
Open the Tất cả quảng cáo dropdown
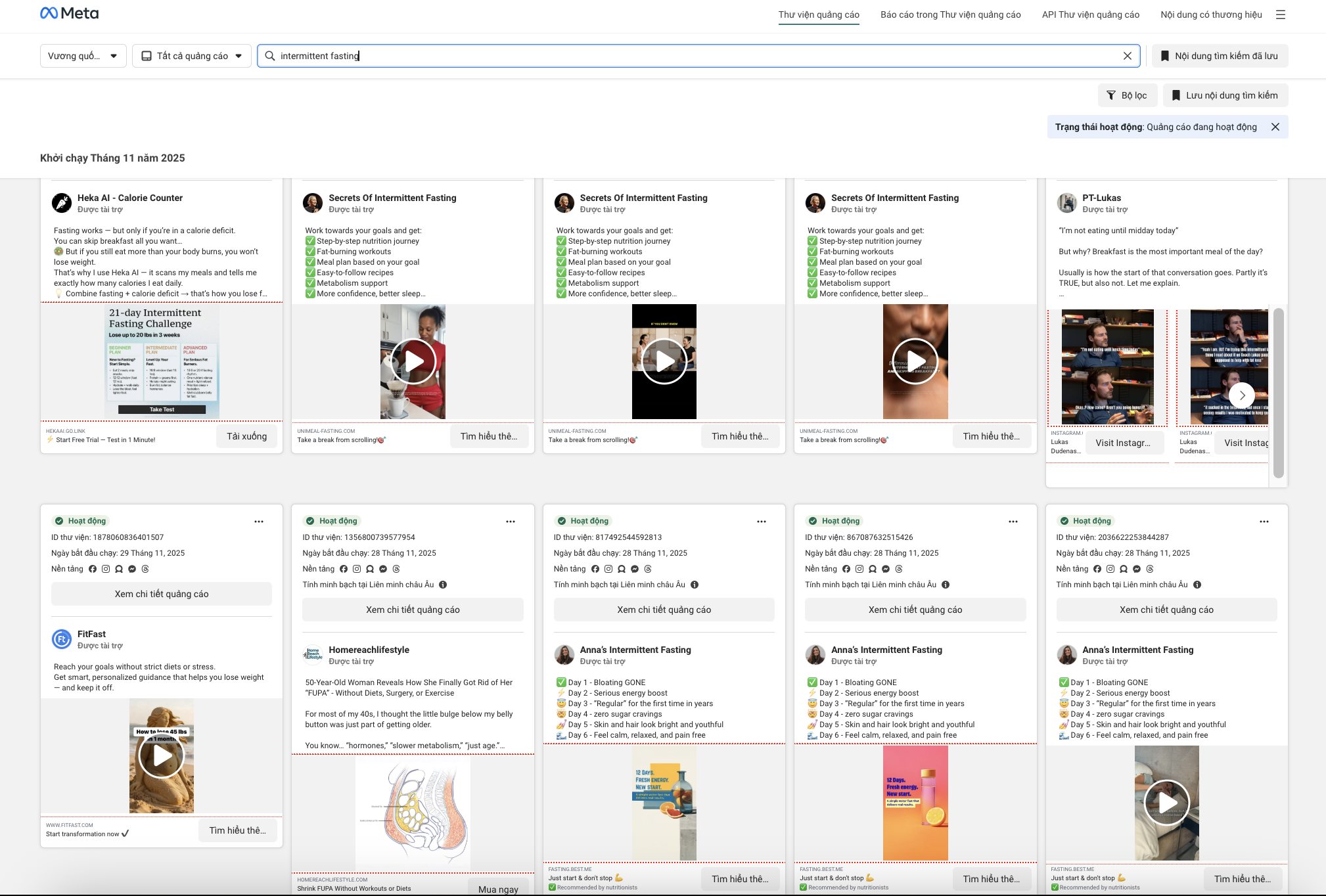[x=192, y=56]
